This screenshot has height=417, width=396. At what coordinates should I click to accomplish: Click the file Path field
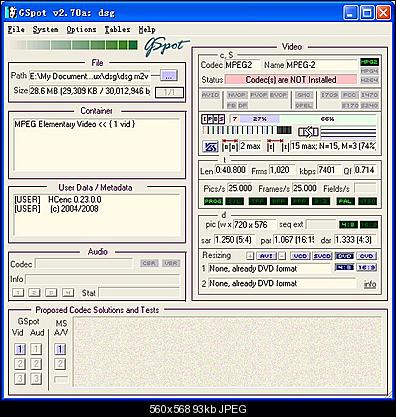click(89, 76)
